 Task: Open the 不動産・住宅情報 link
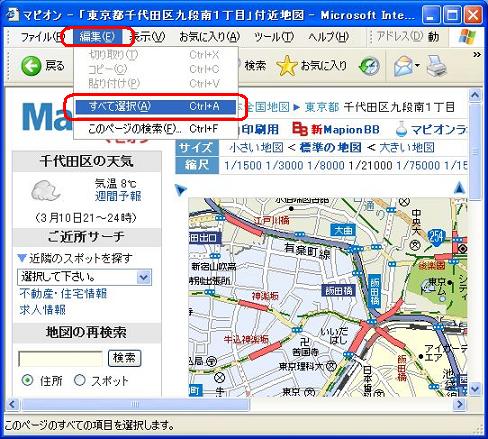point(63,293)
